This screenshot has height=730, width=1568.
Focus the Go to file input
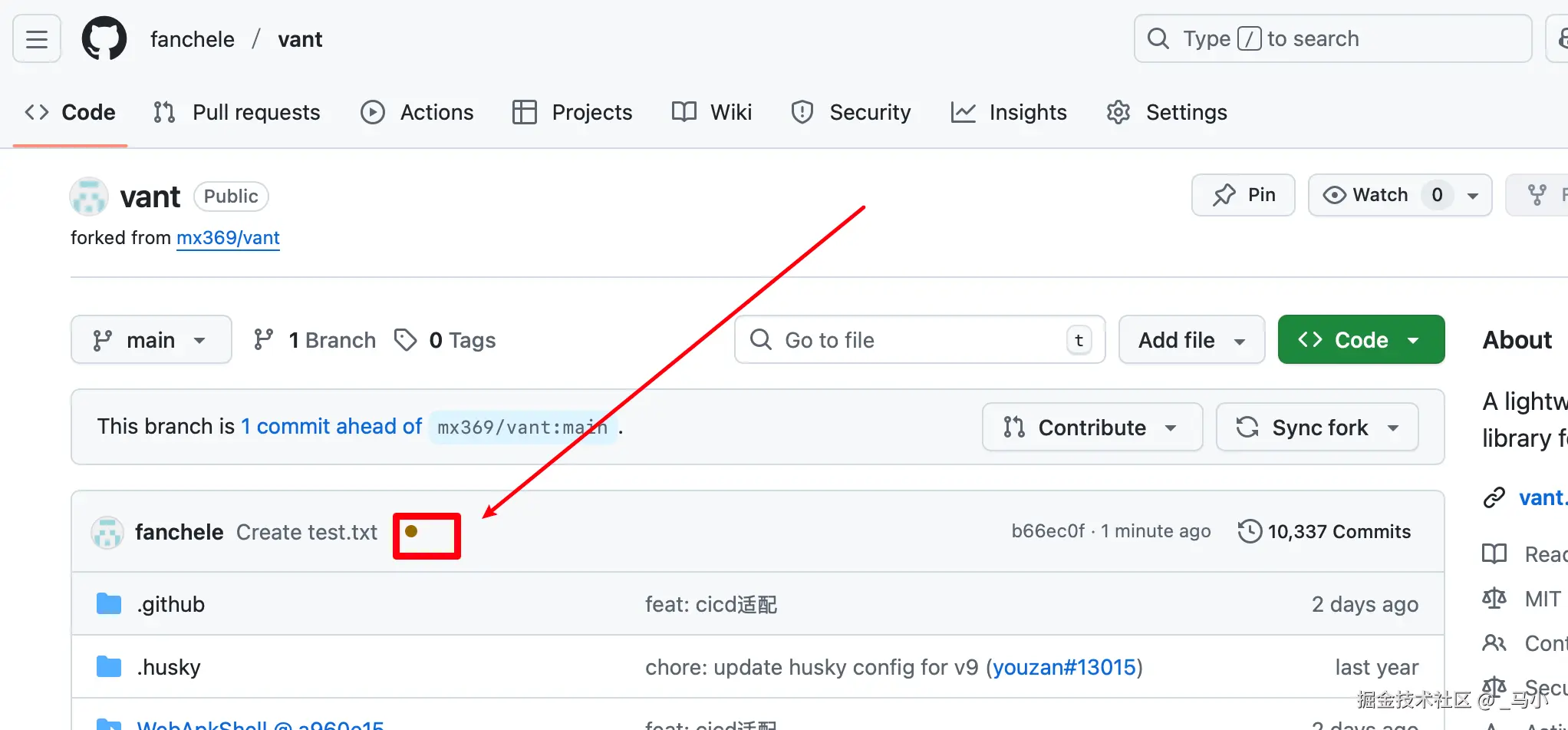[x=920, y=339]
